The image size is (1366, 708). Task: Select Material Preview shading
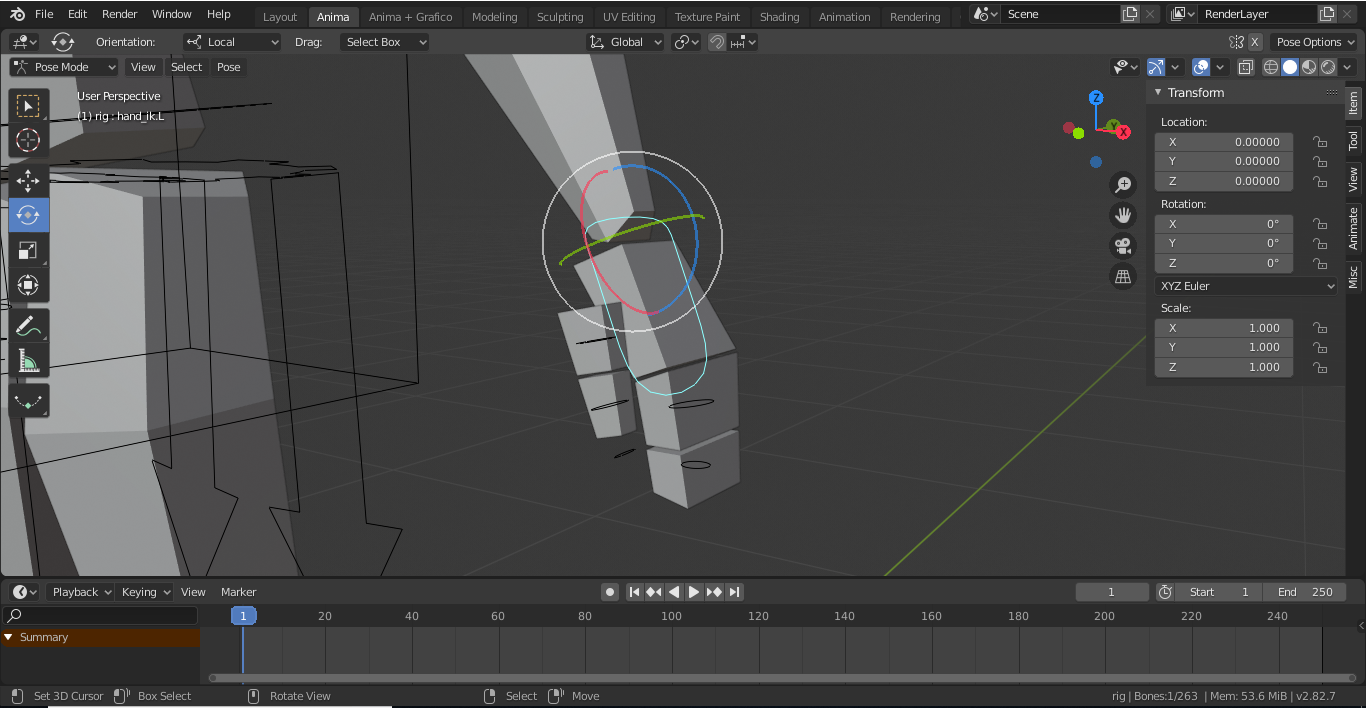(1309, 67)
